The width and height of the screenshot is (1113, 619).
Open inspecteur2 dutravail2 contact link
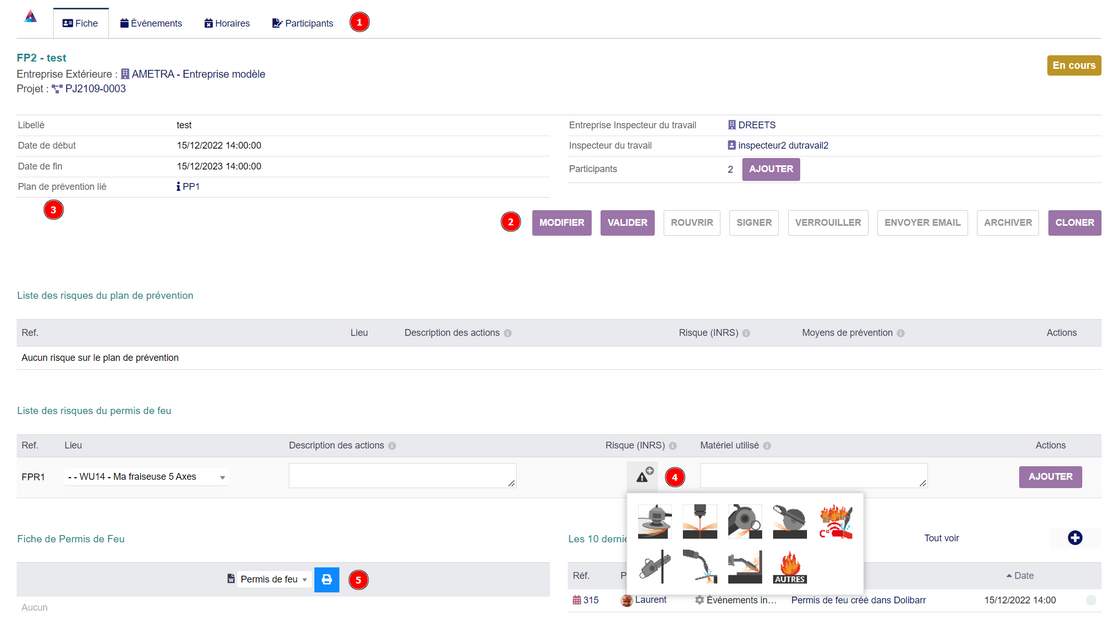pos(783,146)
